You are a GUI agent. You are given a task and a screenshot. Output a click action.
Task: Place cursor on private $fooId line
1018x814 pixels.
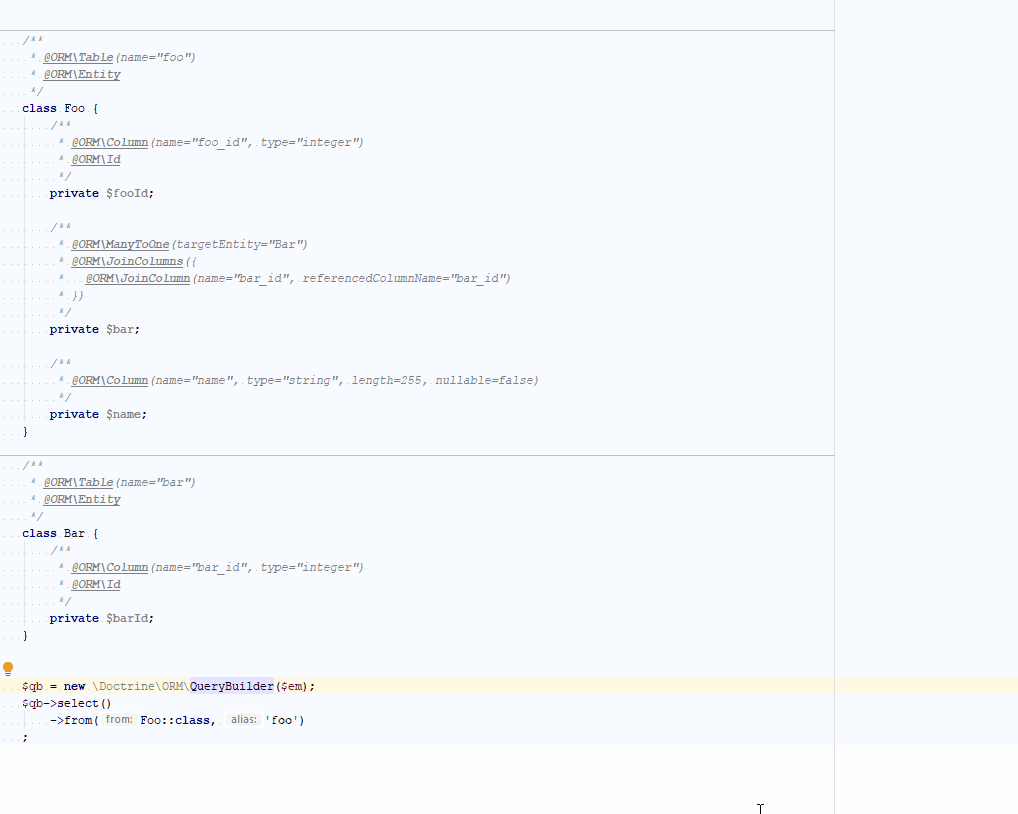click(x=101, y=193)
